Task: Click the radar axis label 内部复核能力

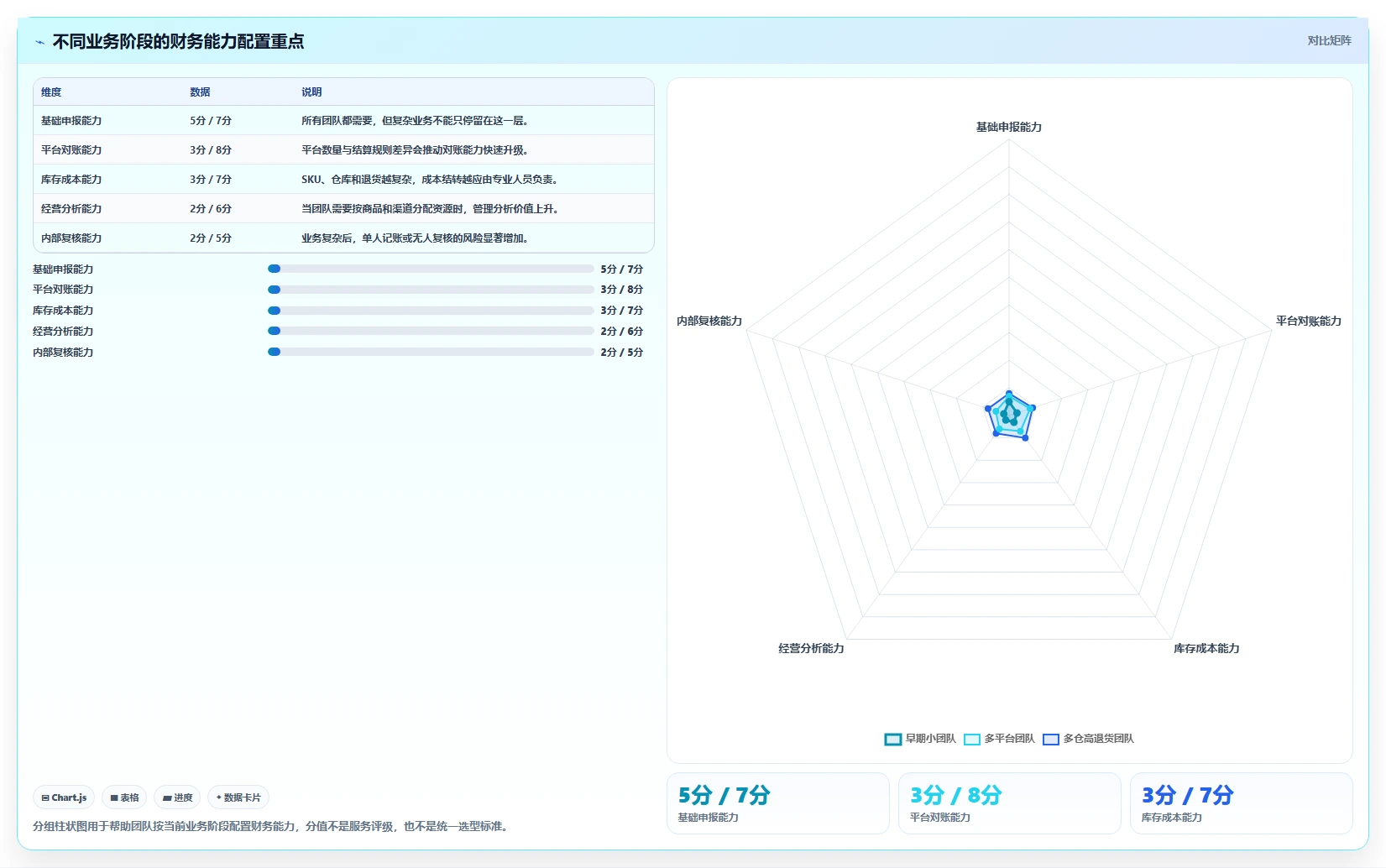Action: tap(709, 322)
